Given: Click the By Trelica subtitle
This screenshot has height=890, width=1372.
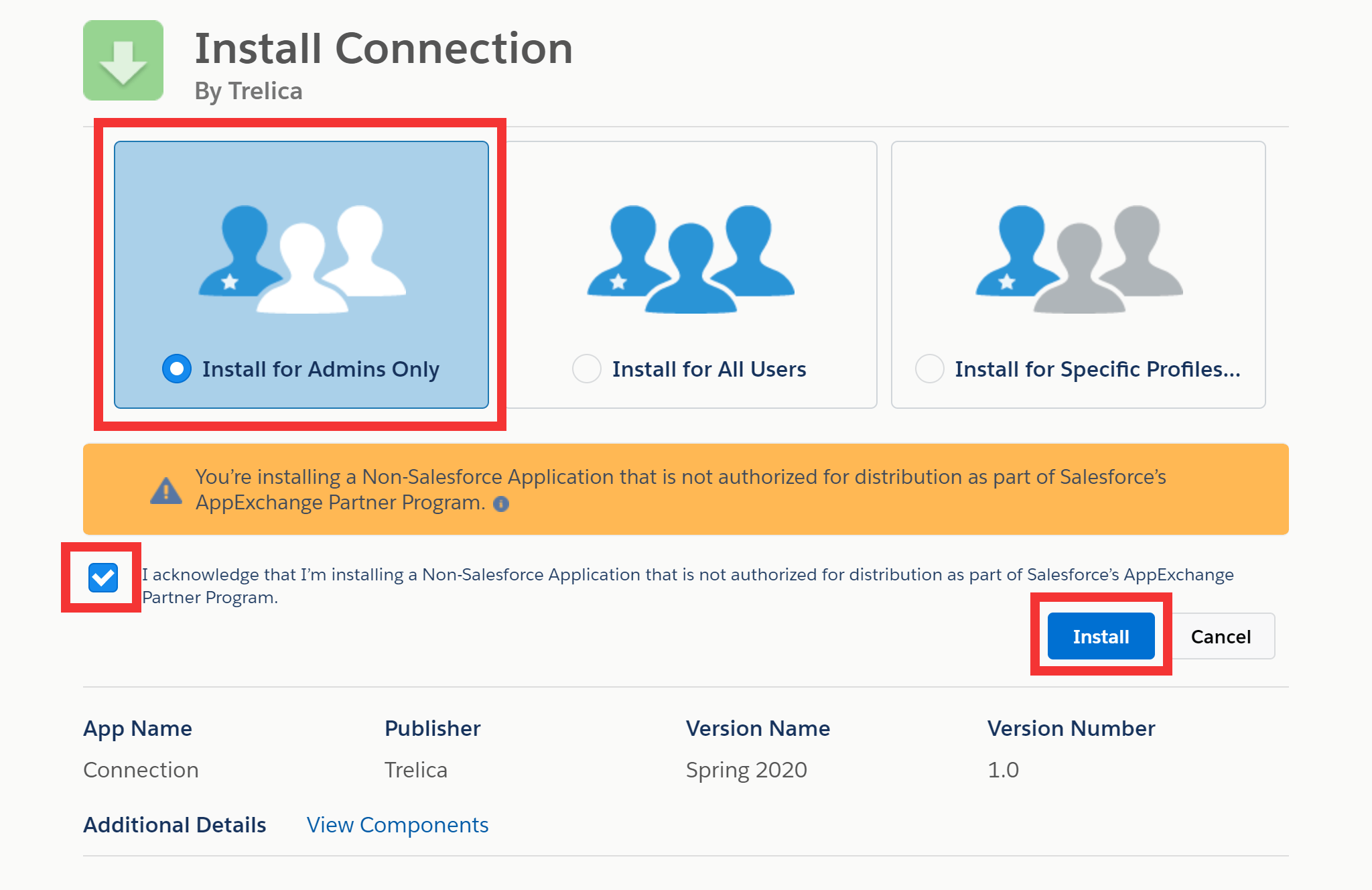Looking at the screenshot, I should 249,91.
